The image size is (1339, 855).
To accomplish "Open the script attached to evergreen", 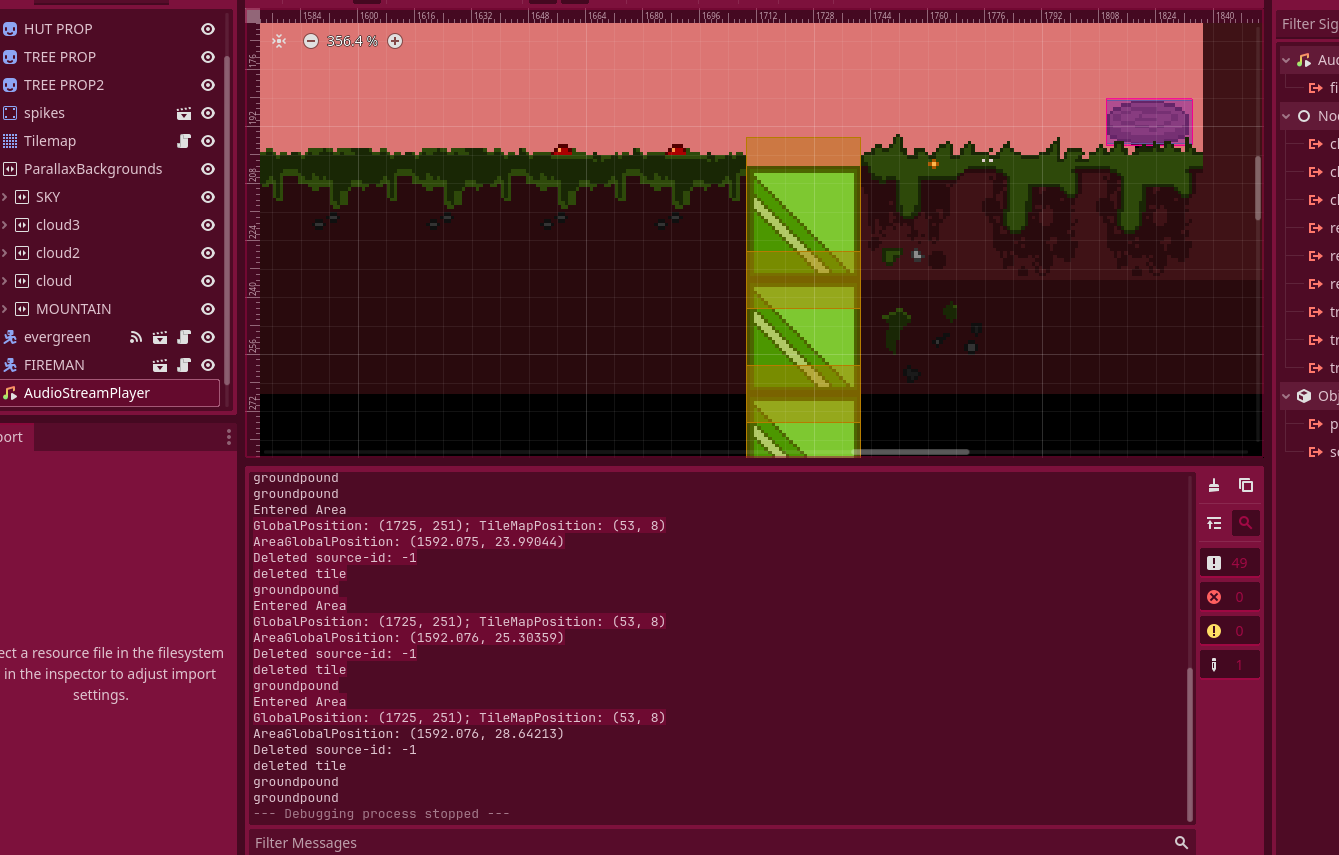I will click(x=184, y=337).
